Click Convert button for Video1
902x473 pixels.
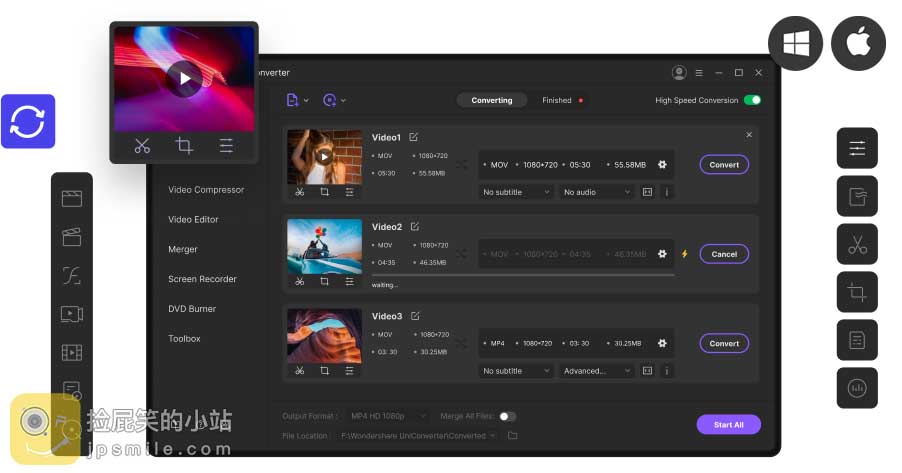tap(724, 165)
